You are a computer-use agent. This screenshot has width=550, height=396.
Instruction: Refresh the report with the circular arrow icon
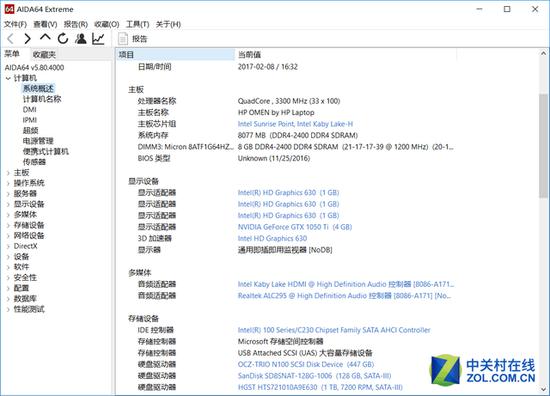(x=63, y=39)
